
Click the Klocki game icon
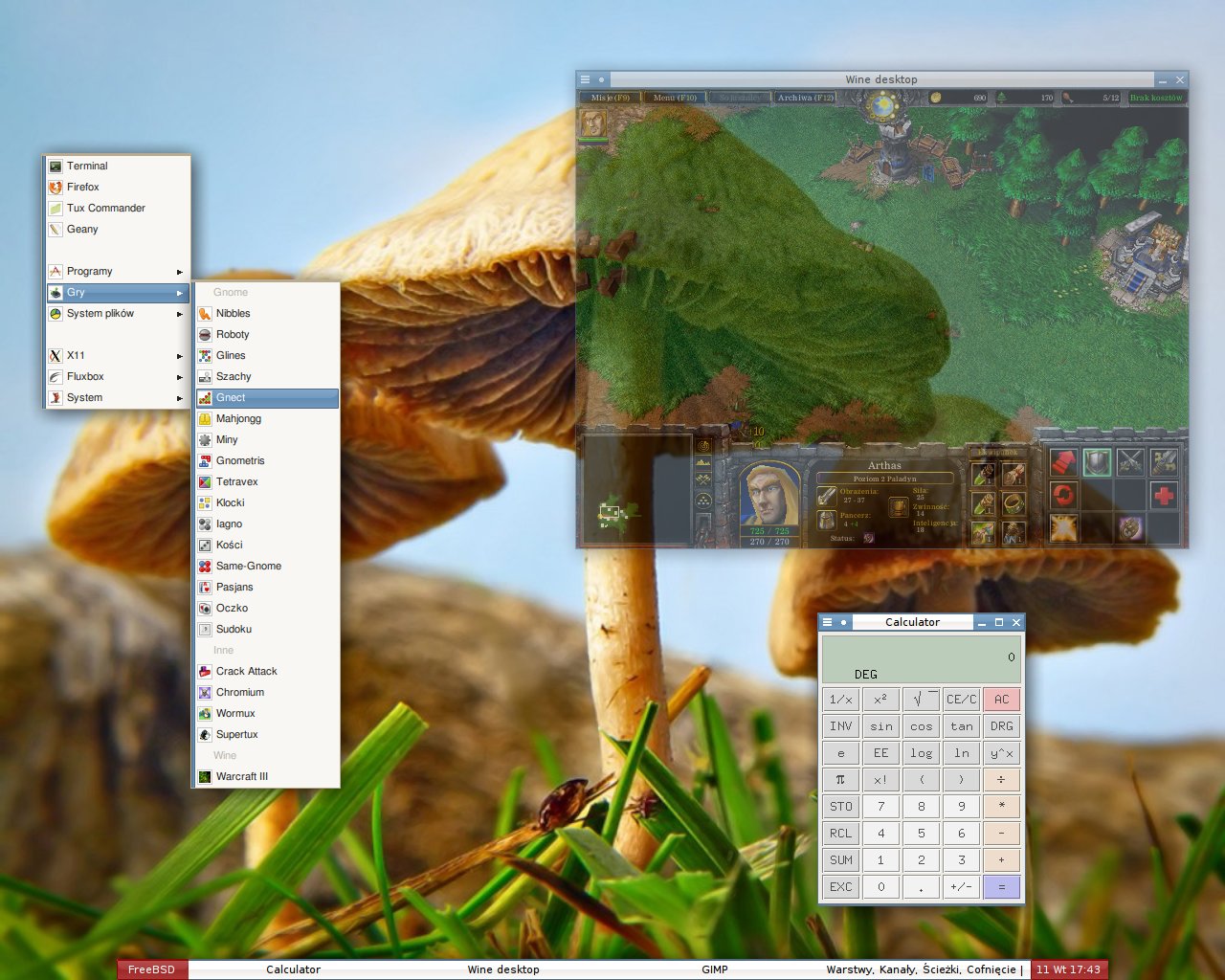click(x=205, y=502)
